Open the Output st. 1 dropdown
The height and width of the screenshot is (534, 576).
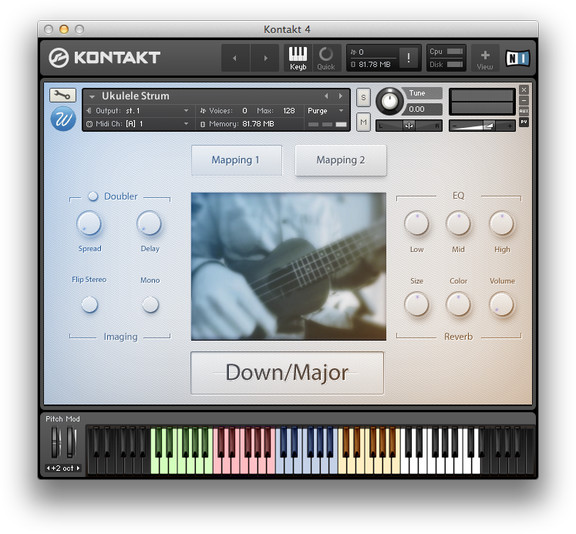[138, 111]
